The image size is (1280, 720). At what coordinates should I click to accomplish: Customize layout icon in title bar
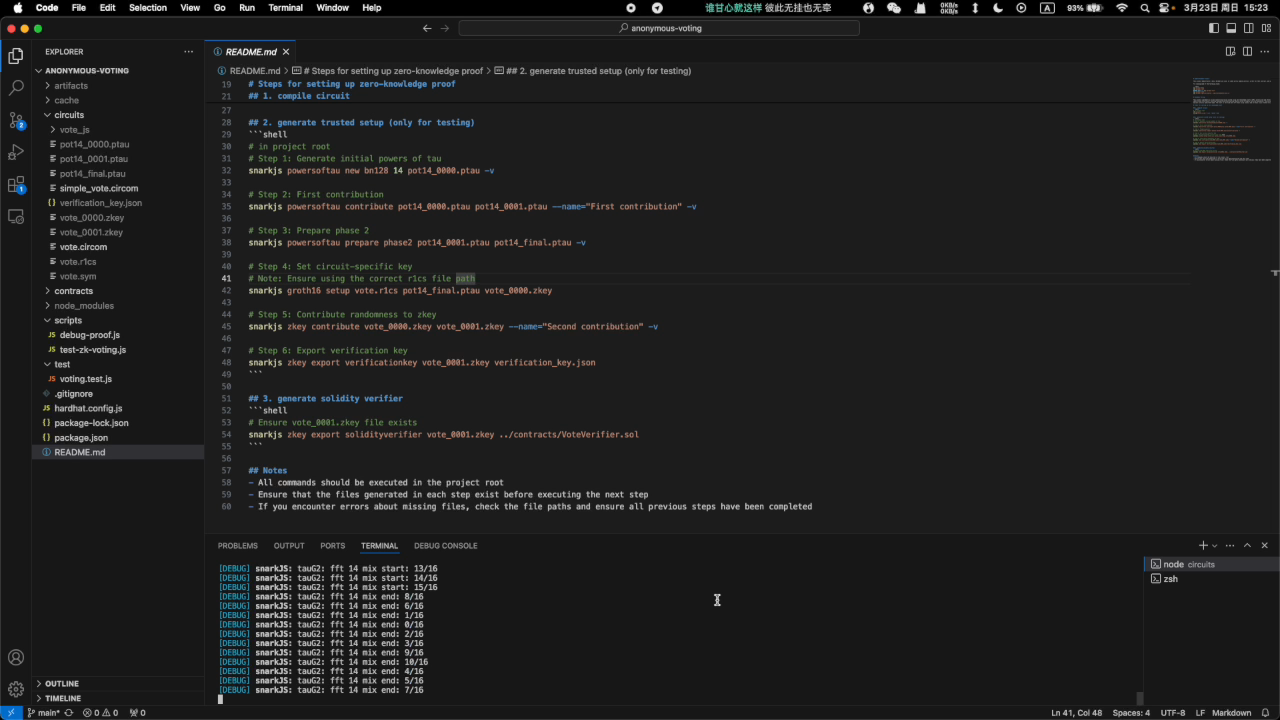1265,28
